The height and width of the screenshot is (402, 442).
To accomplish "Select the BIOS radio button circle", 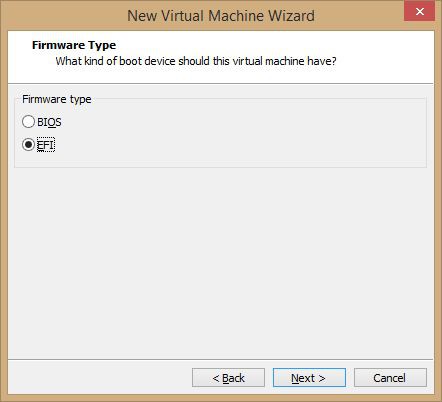I will pos(28,122).
